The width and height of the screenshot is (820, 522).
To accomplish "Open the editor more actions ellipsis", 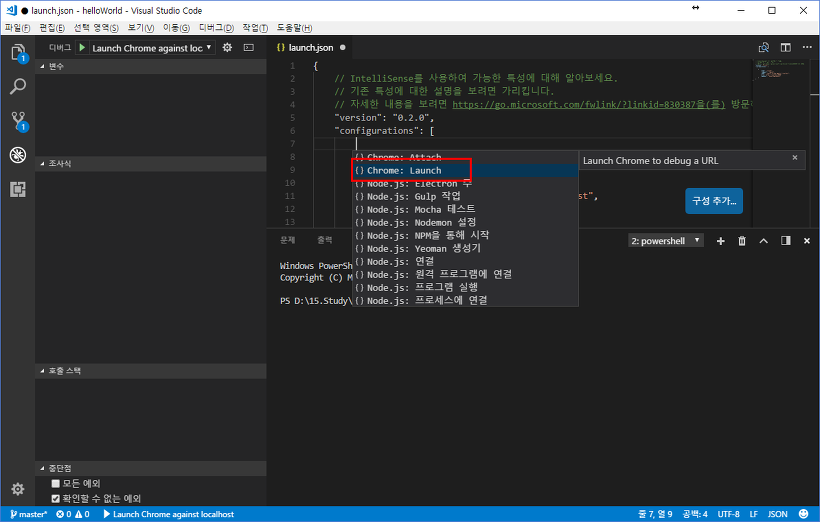I will click(807, 48).
